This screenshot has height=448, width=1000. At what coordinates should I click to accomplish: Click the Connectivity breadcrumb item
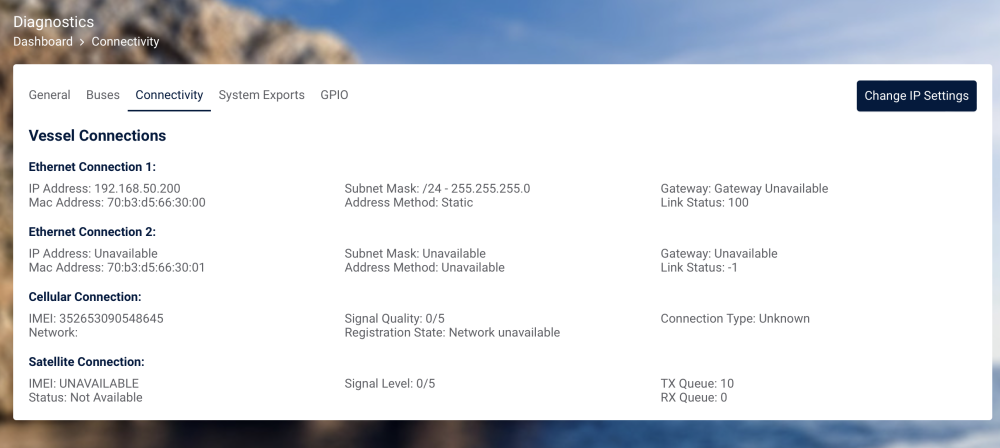point(125,42)
